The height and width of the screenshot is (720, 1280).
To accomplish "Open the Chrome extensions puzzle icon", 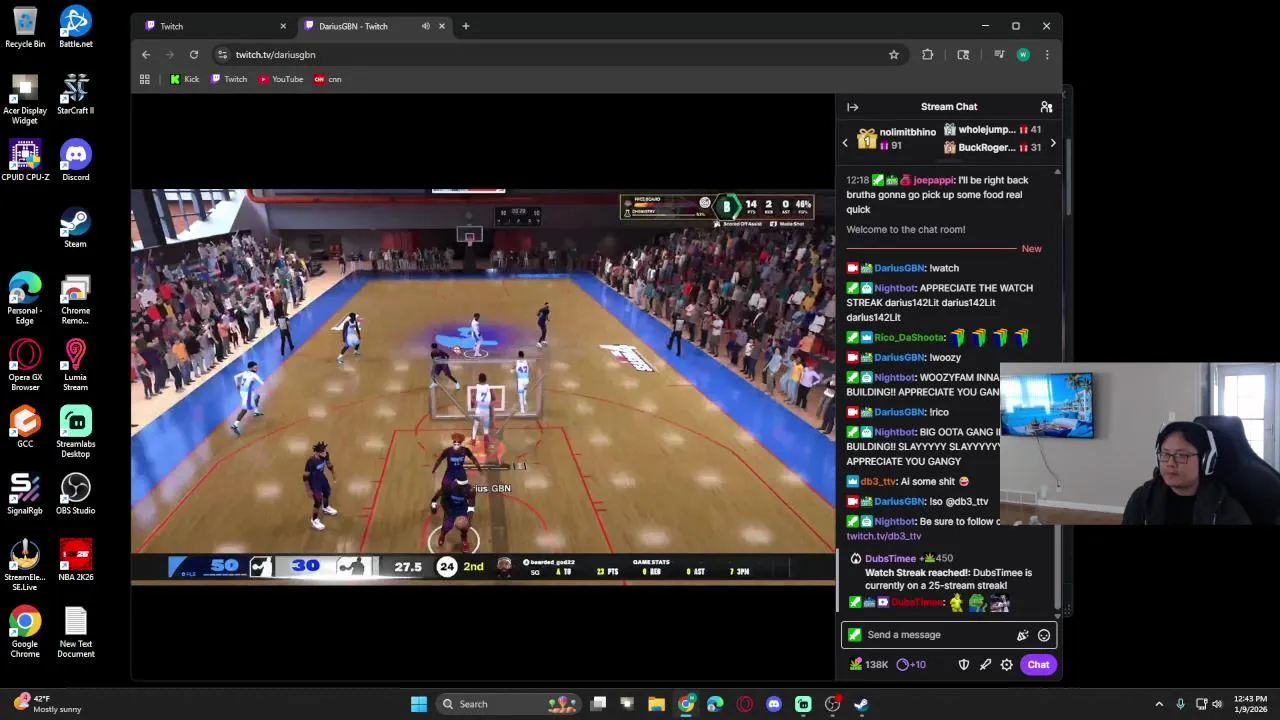I will pos(928,55).
